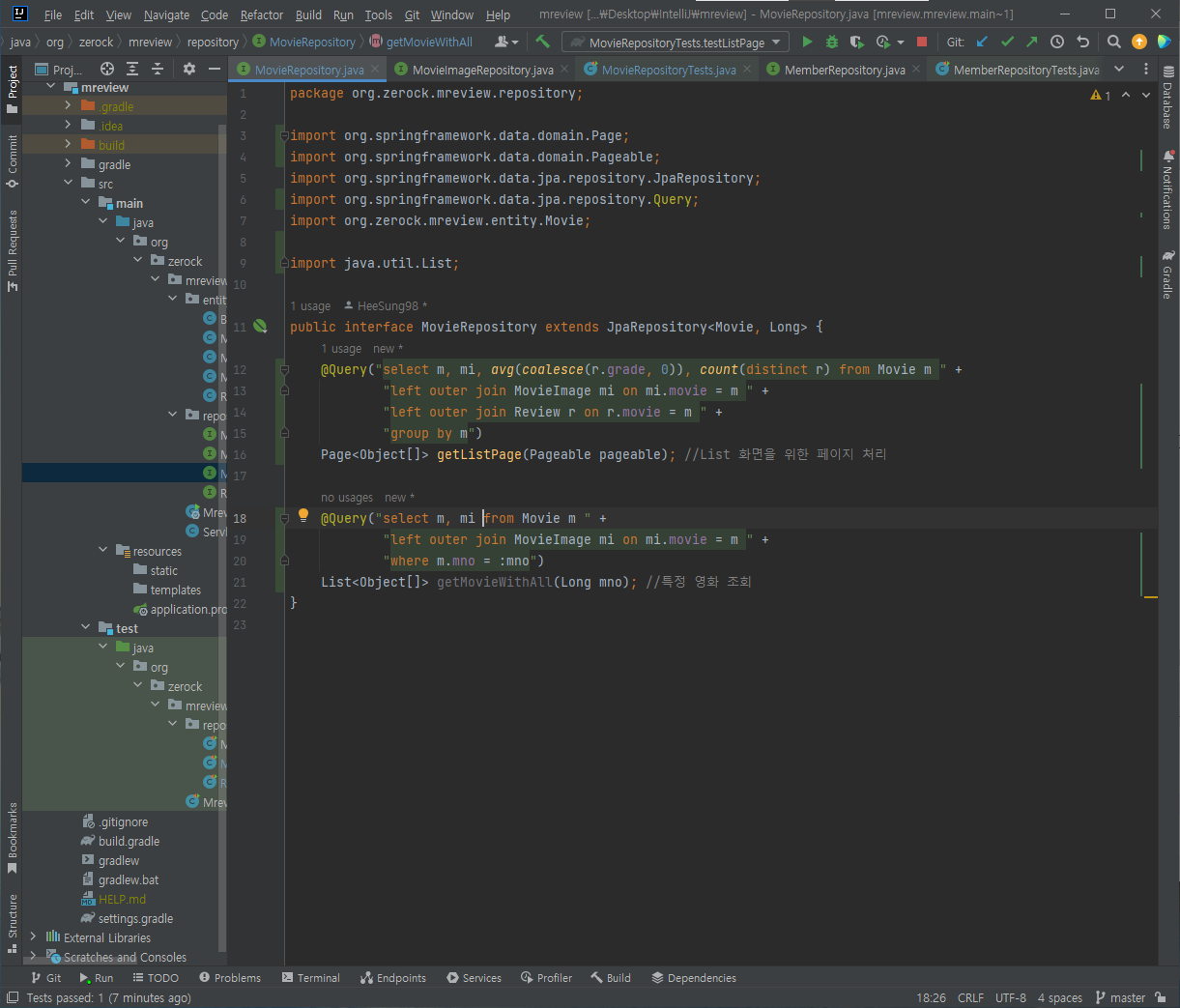Viewport: 1180px width, 1008px height.
Task: Open the Notifications tool window
Action: coord(1168,189)
